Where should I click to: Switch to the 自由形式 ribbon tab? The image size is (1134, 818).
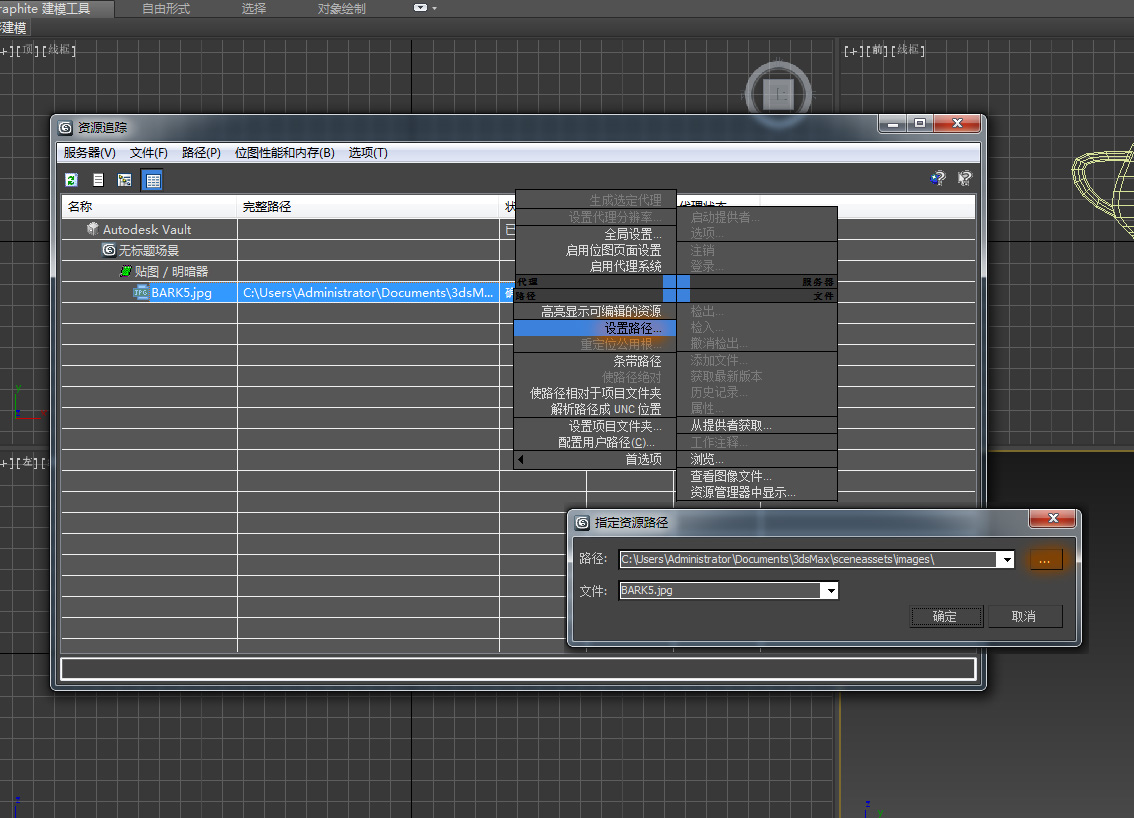[x=166, y=9]
